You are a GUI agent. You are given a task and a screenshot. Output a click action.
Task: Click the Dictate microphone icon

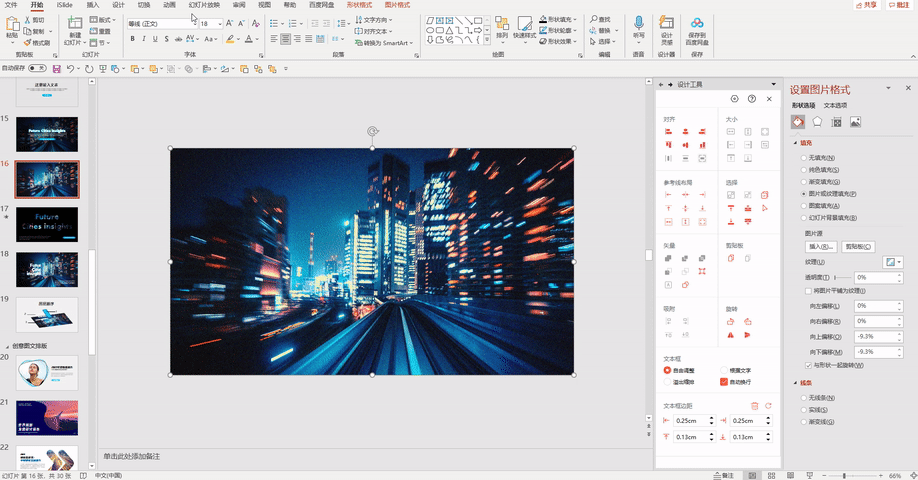[x=639, y=24]
